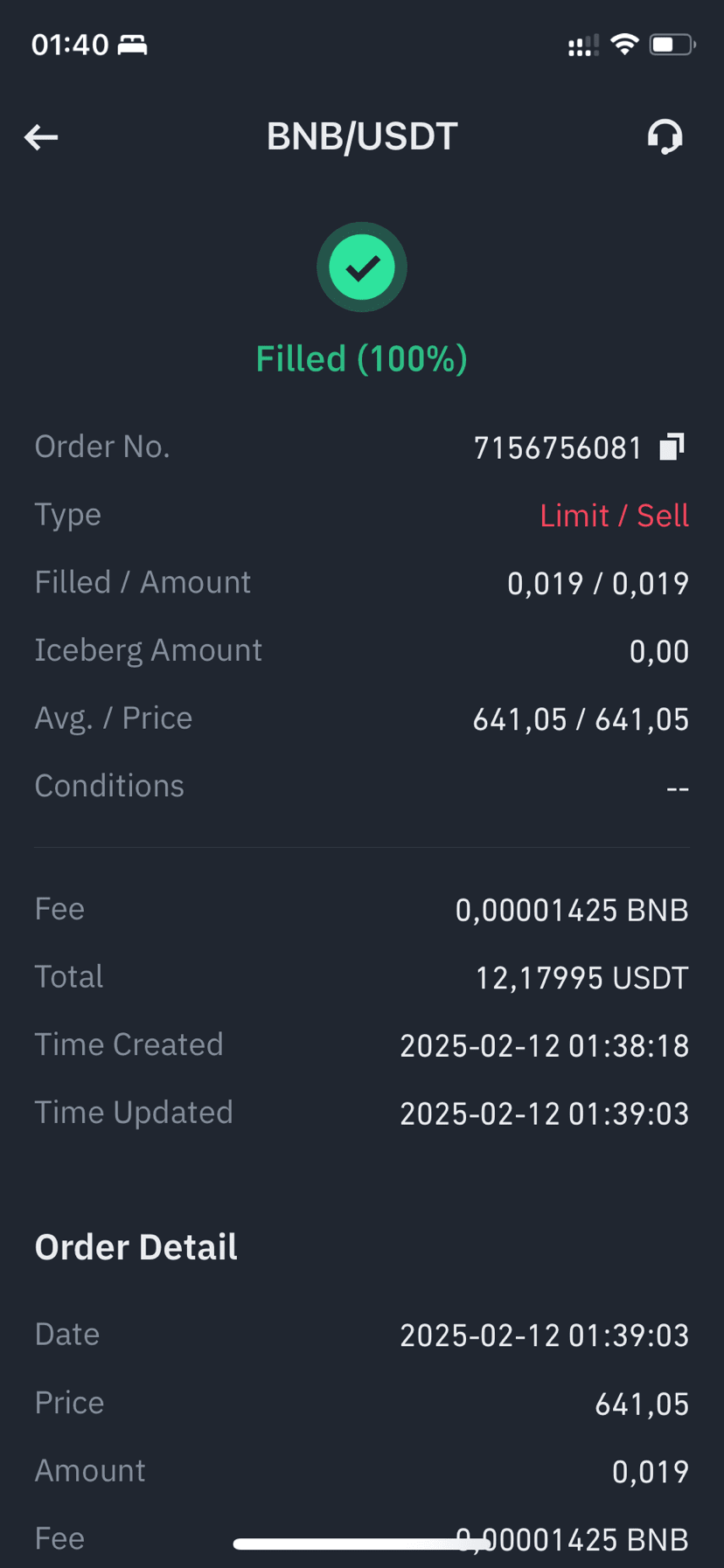Tap the Total 12,17995 USDT value
The height and width of the screenshot is (1568, 724).
click(x=581, y=978)
